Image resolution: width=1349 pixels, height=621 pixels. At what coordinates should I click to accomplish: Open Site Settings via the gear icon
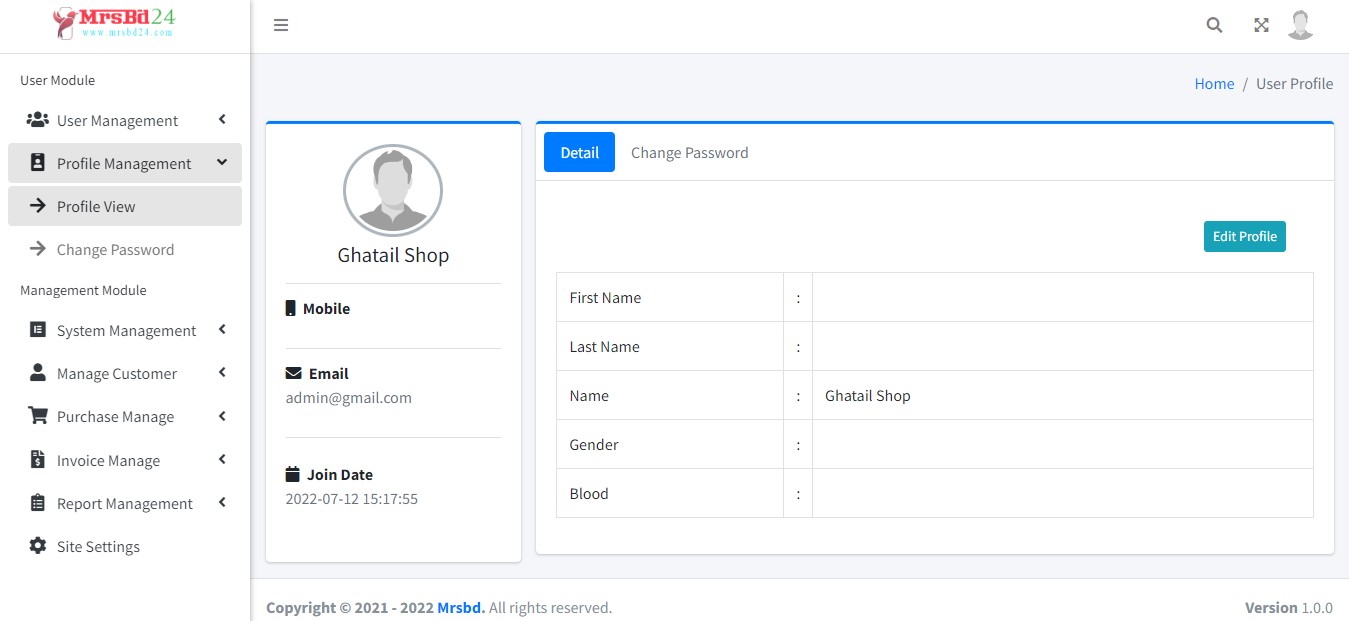37,546
